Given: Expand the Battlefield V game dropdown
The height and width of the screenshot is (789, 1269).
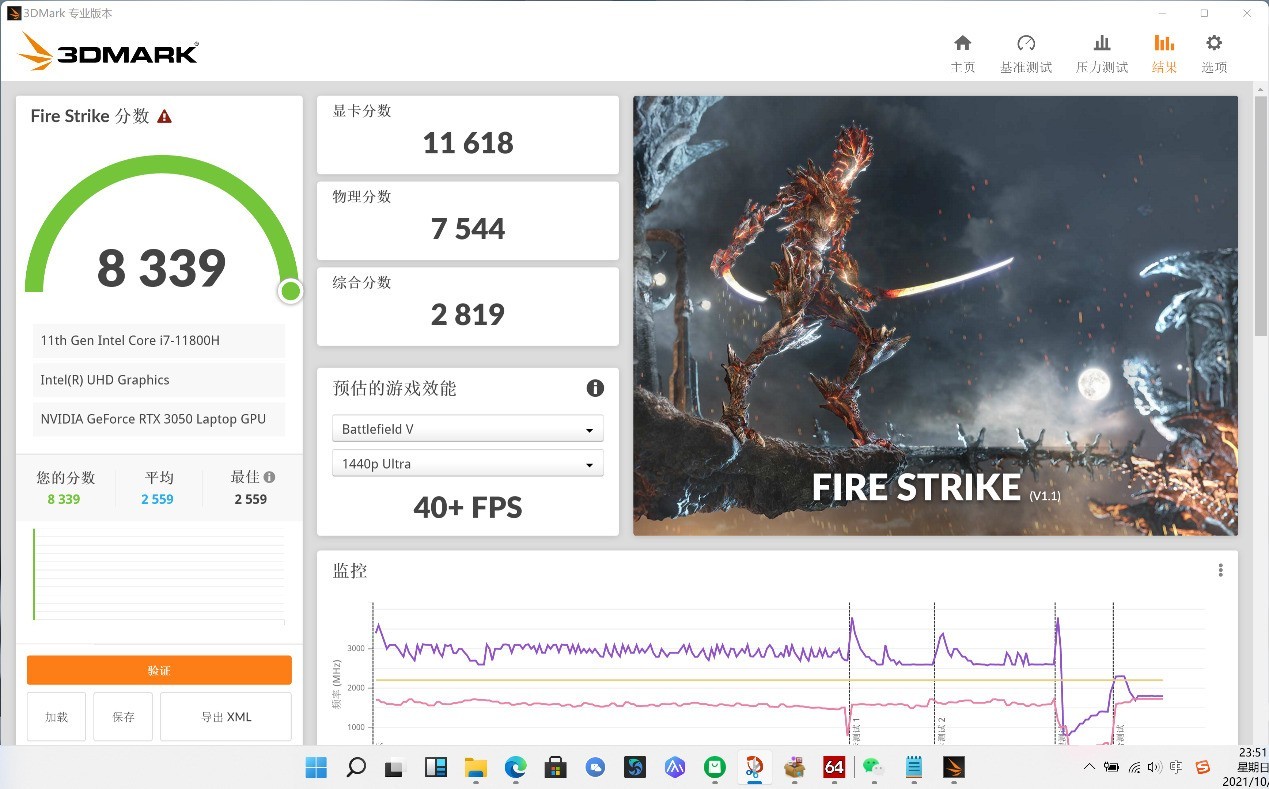Looking at the screenshot, I should click(467, 429).
